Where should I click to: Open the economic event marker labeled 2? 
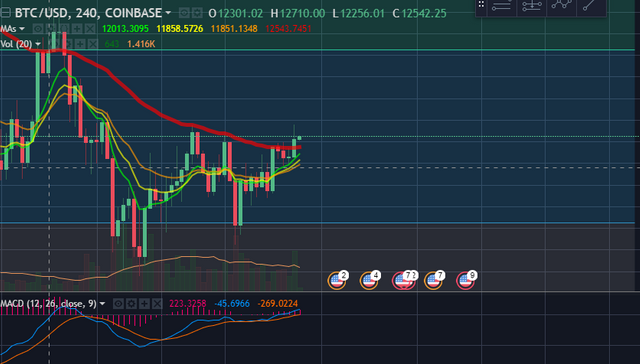click(337, 280)
